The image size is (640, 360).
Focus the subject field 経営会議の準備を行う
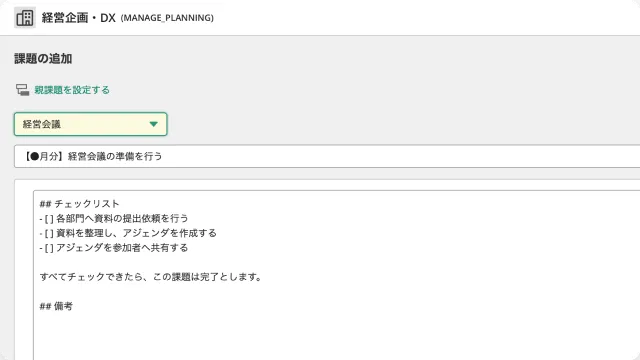point(327,156)
